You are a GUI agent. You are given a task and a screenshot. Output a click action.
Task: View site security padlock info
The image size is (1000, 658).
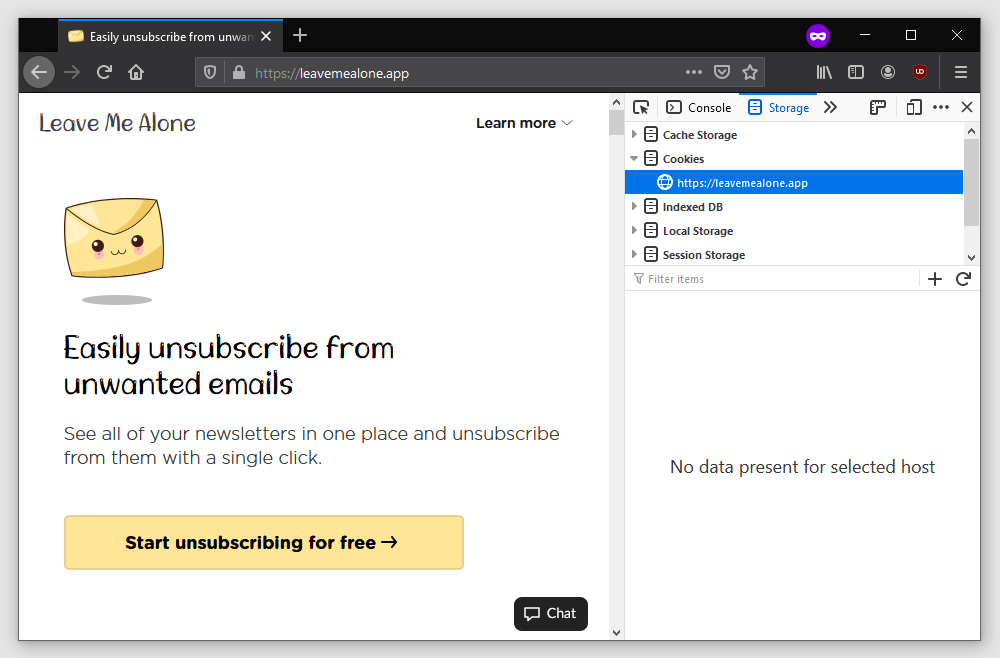click(239, 73)
